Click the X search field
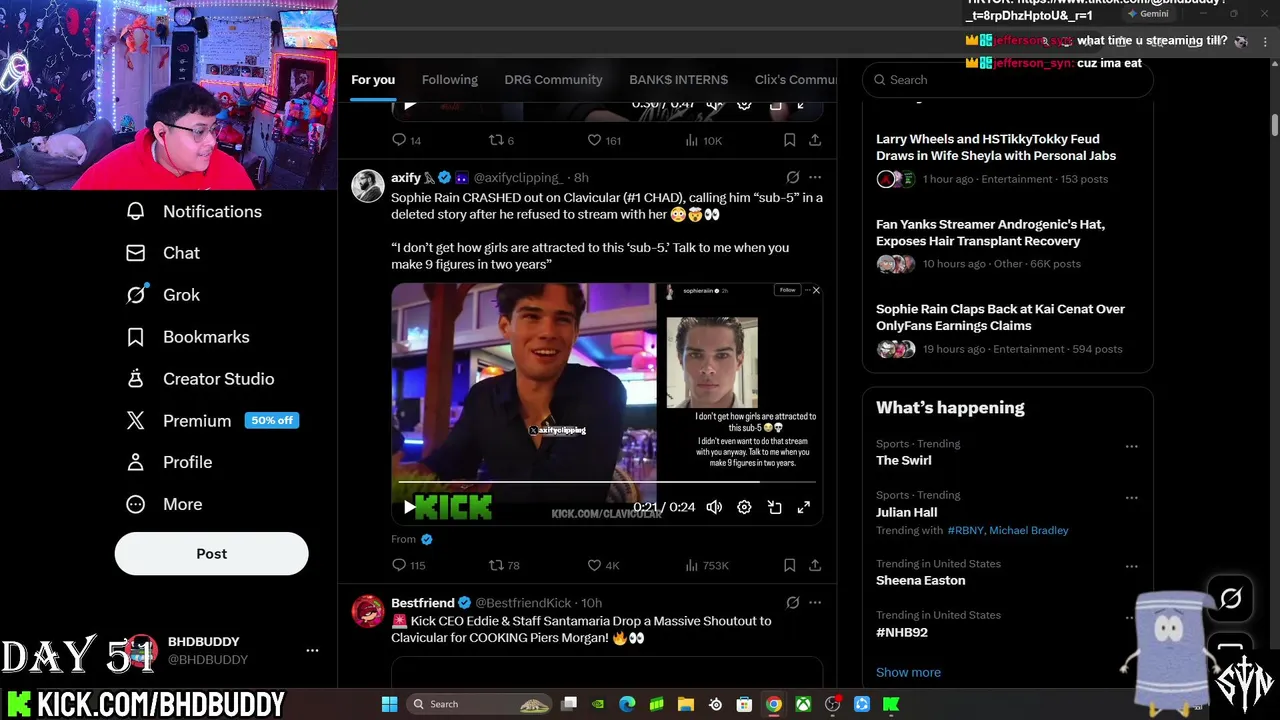The image size is (1280, 720). point(1007,80)
